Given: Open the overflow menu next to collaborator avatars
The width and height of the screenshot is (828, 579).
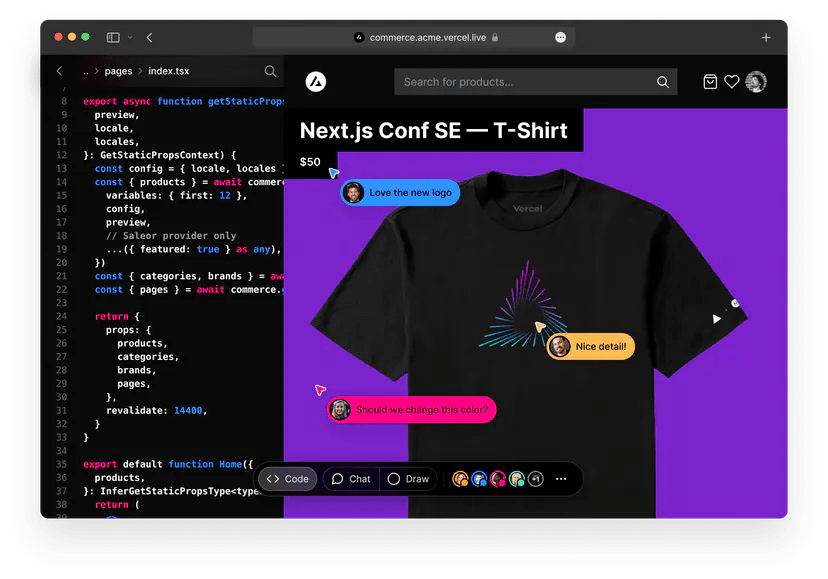Looking at the screenshot, I should coord(561,479).
